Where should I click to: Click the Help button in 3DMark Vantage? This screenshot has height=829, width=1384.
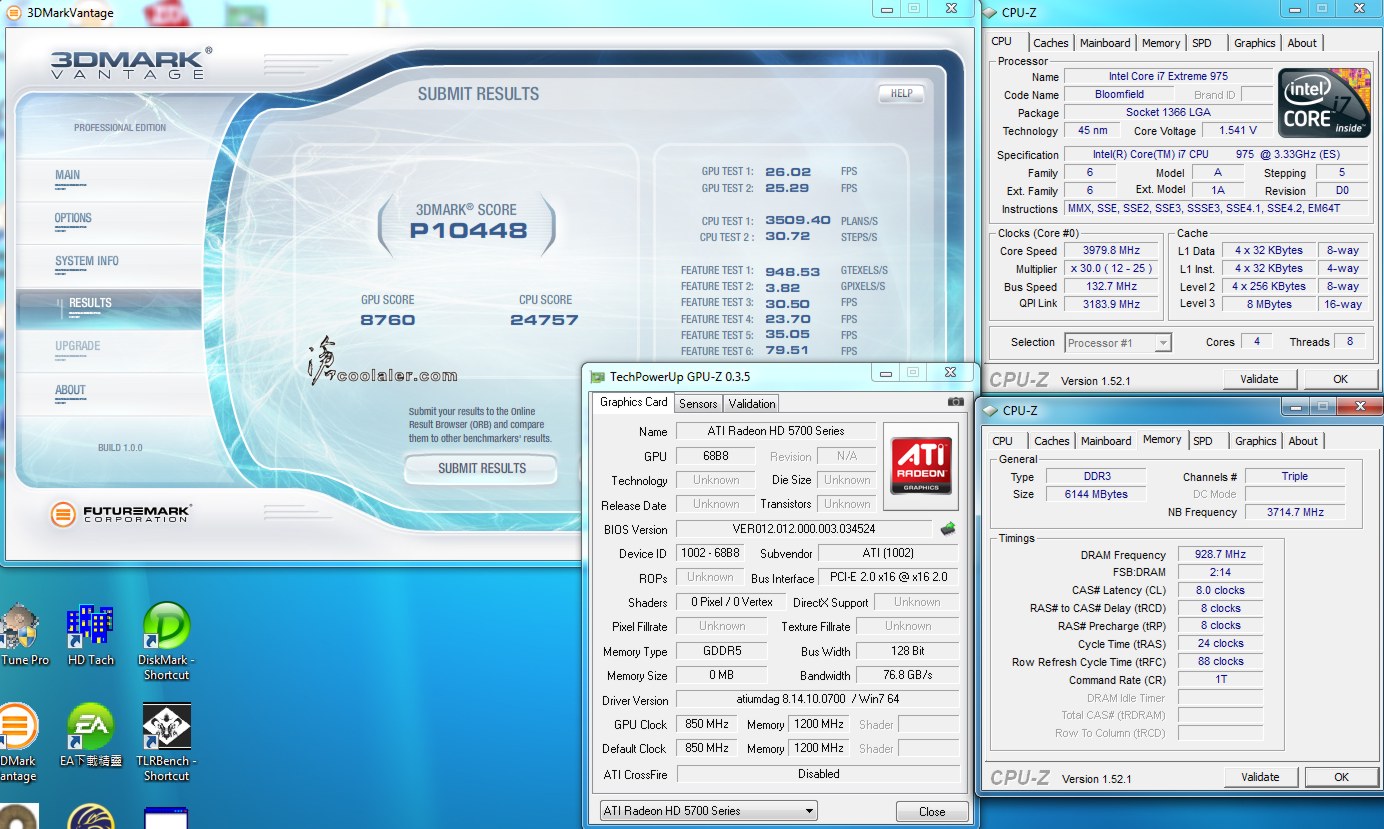point(901,93)
